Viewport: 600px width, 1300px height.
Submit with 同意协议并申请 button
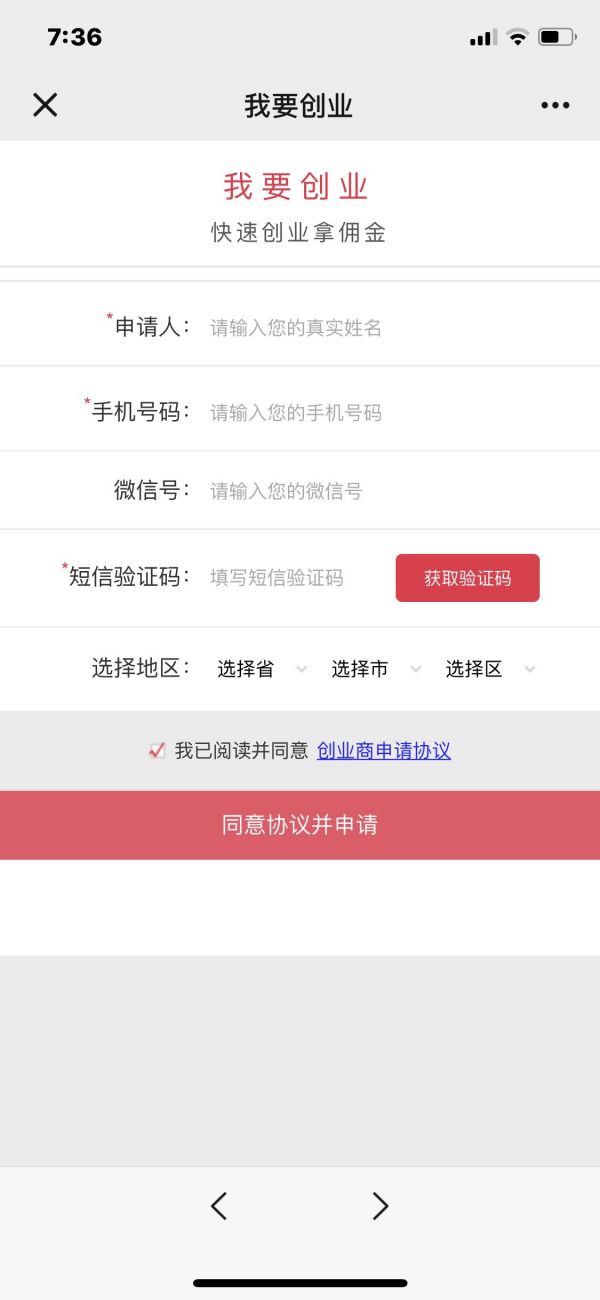pyautogui.click(x=300, y=825)
